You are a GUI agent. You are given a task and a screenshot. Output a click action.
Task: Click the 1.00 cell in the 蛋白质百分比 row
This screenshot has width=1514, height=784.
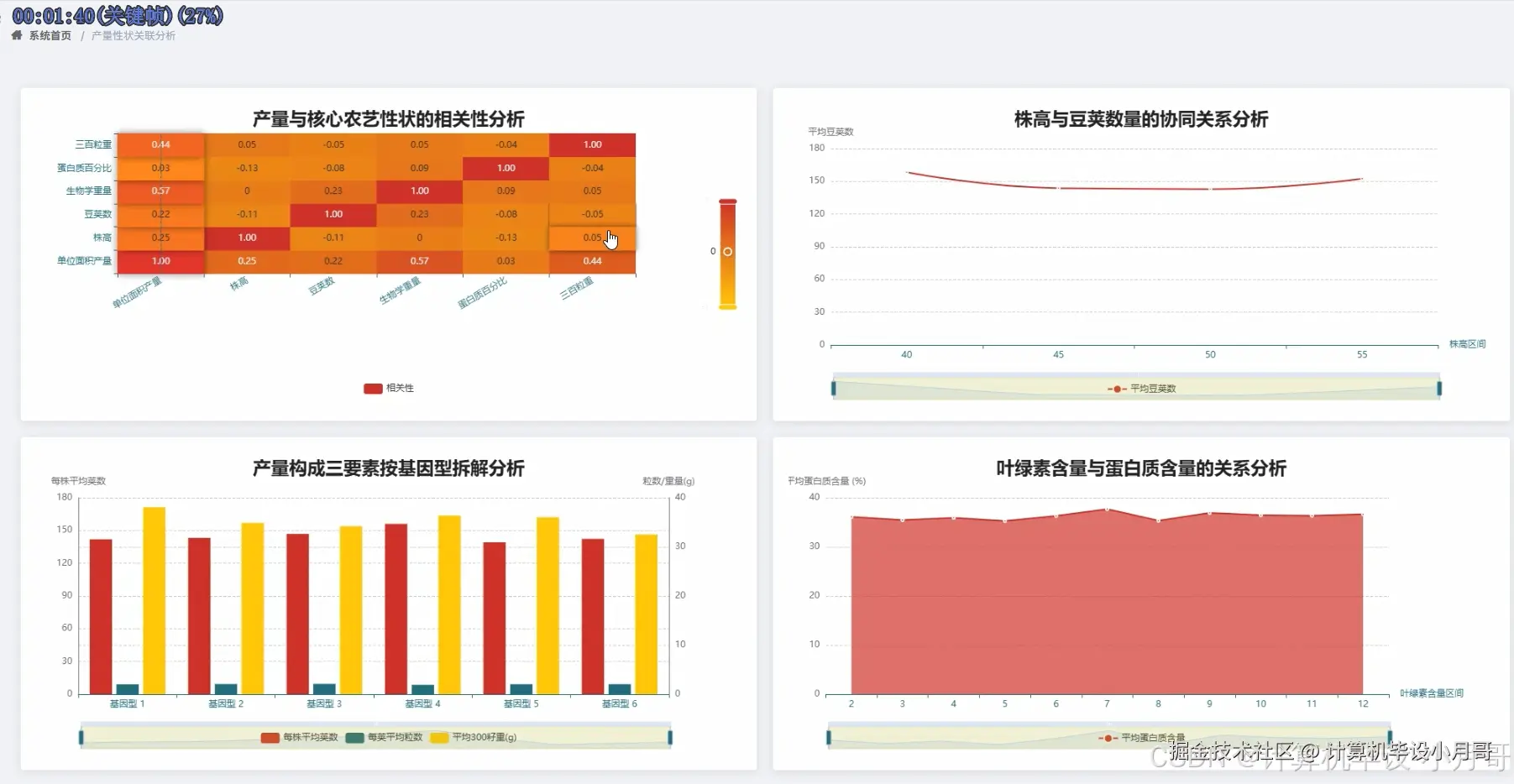506,168
